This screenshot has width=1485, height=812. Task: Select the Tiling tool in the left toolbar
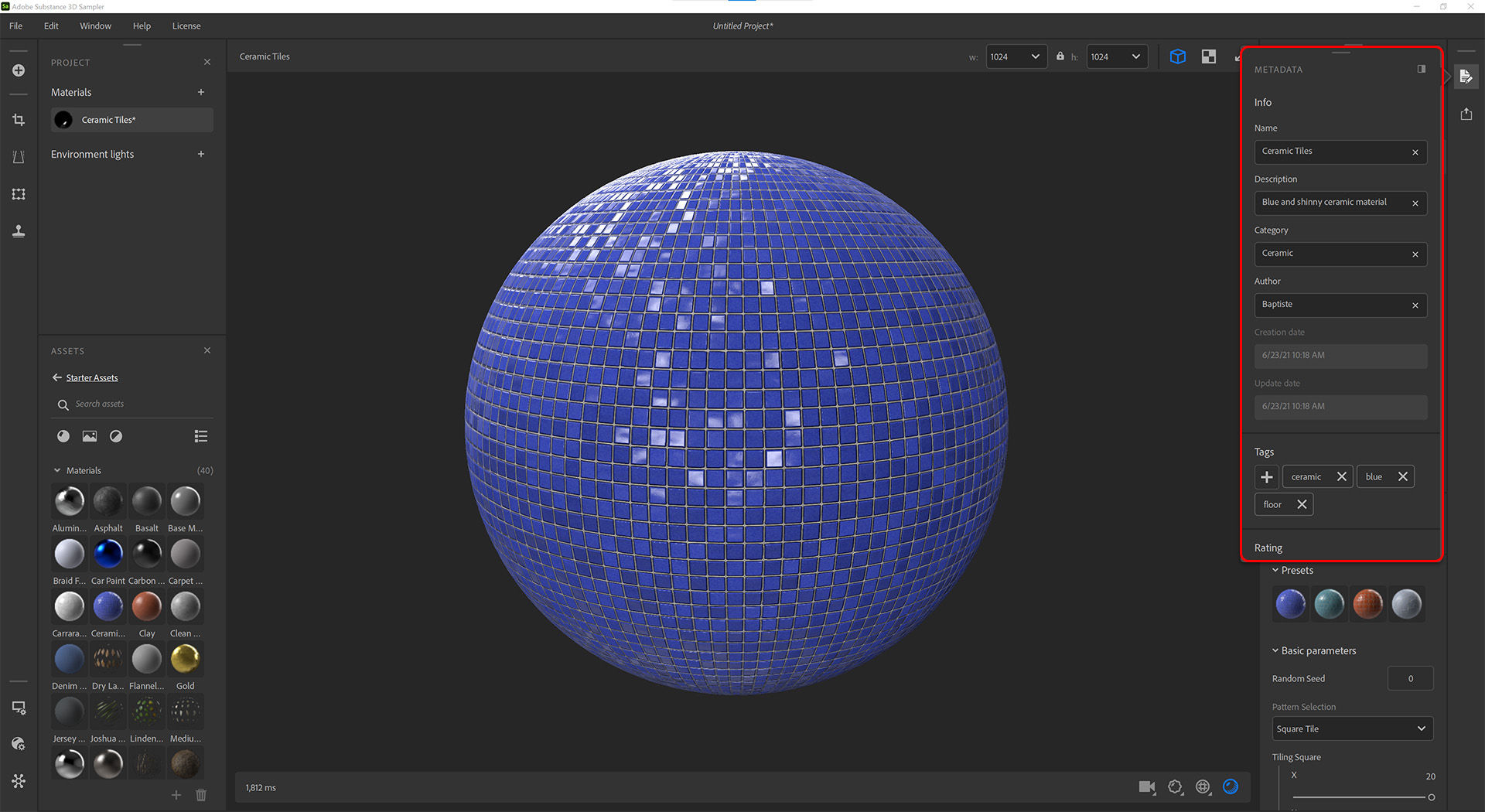coord(19,194)
